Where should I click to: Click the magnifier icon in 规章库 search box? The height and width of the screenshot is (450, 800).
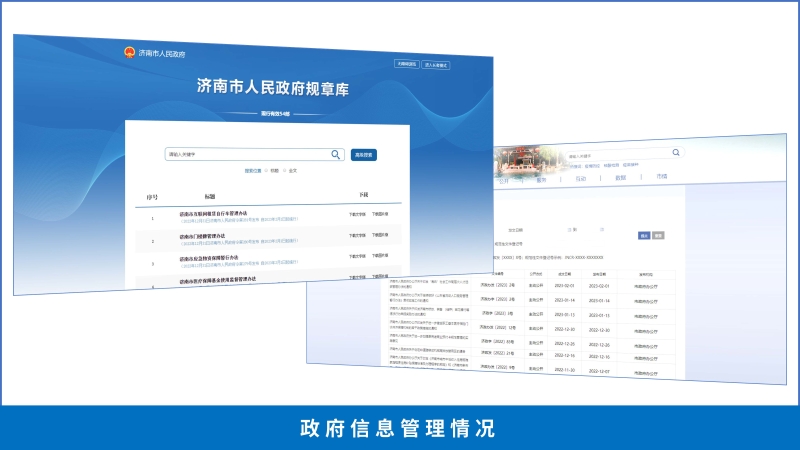336,154
